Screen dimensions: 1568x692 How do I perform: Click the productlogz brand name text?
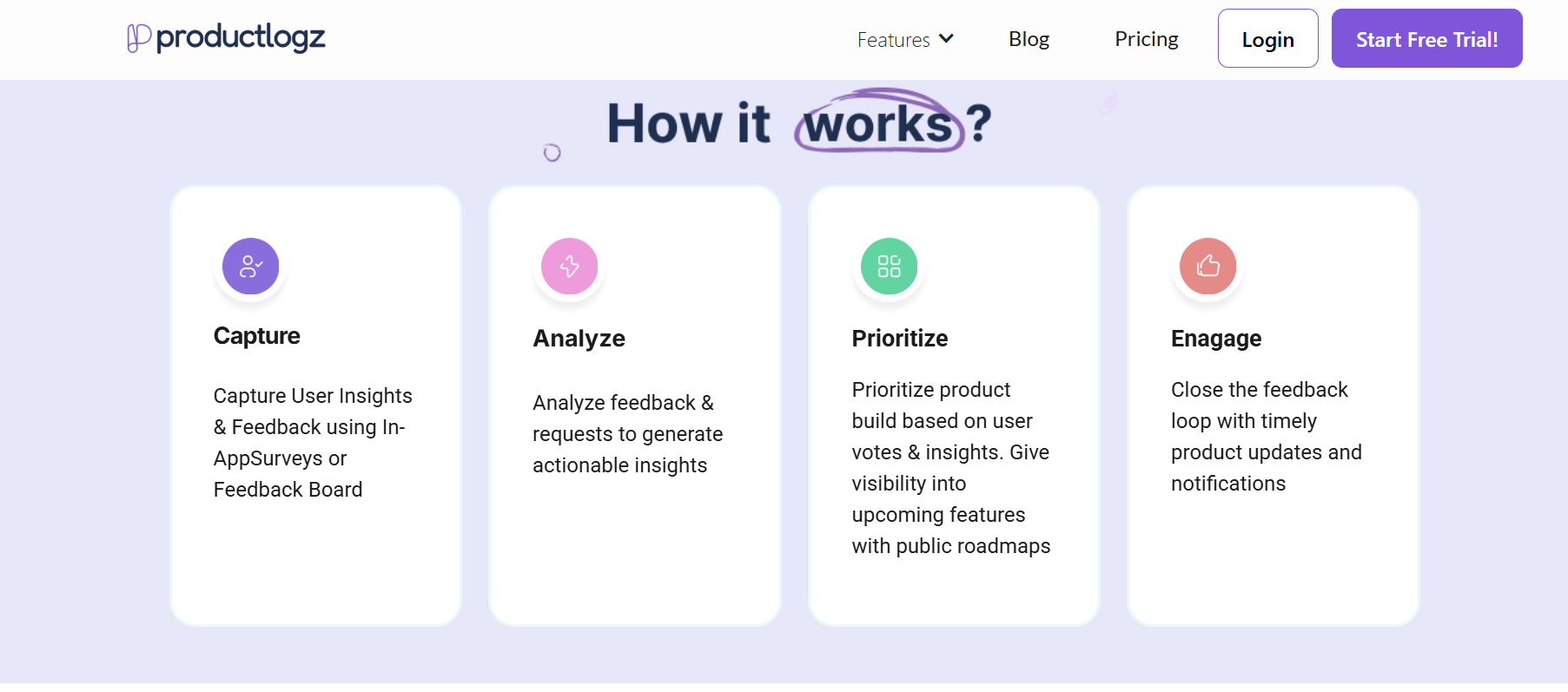point(240,37)
